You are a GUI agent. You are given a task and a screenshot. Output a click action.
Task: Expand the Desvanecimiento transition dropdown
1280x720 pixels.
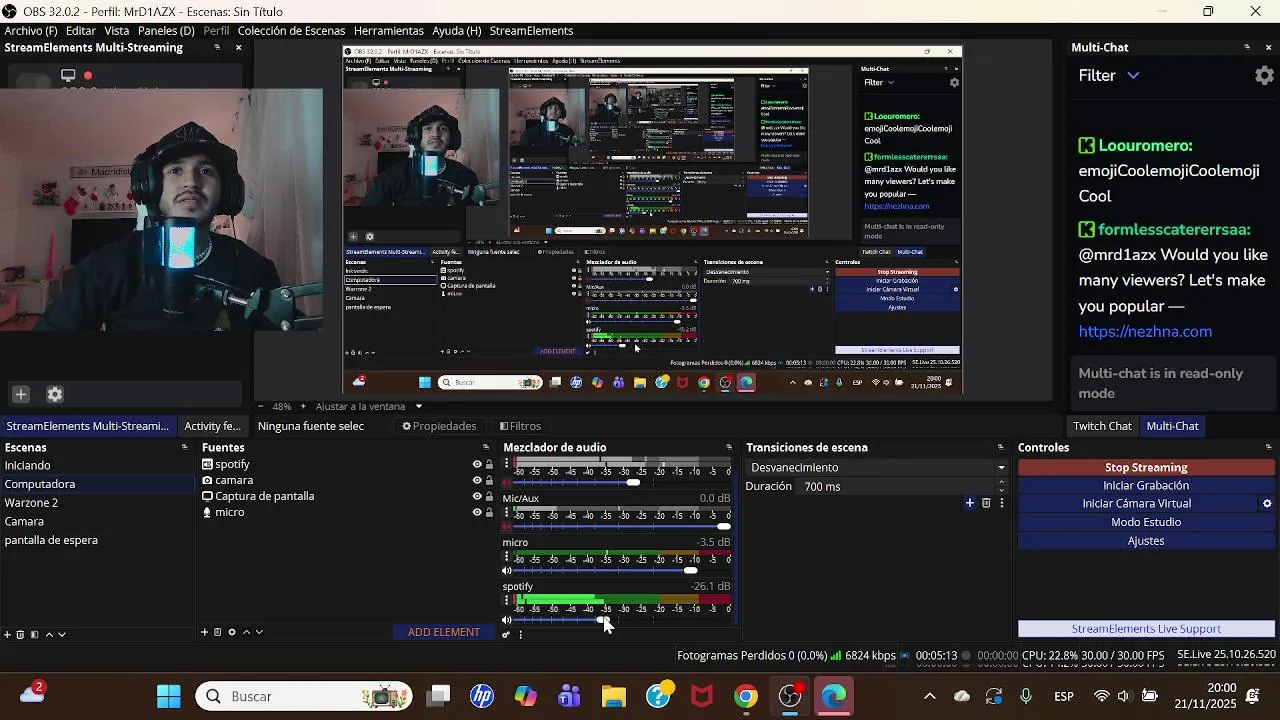coord(1001,468)
